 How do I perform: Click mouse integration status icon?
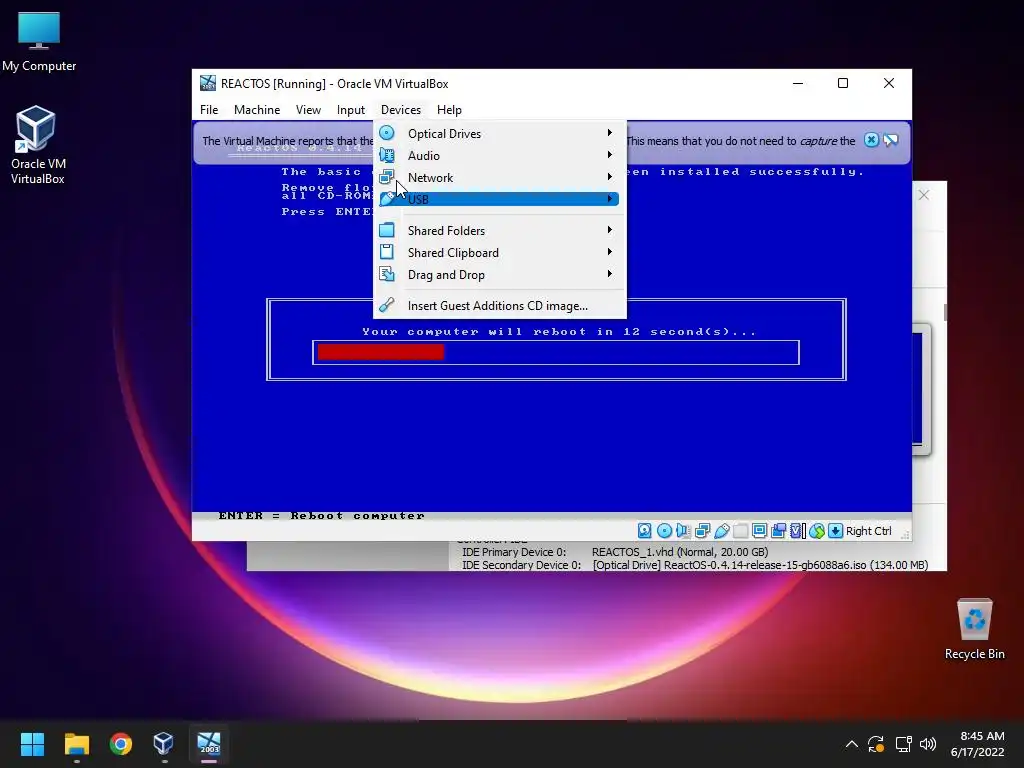tap(817, 531)
